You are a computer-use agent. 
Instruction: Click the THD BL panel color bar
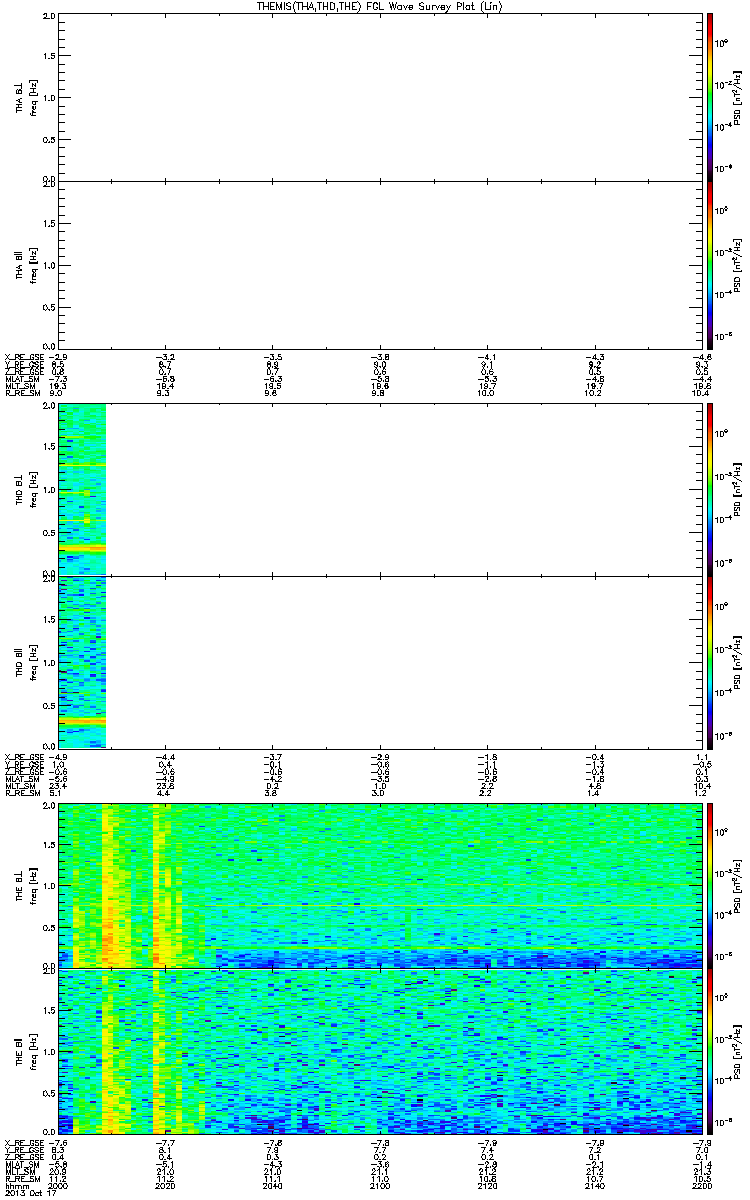pyautogui.click(x=709, y=488)
